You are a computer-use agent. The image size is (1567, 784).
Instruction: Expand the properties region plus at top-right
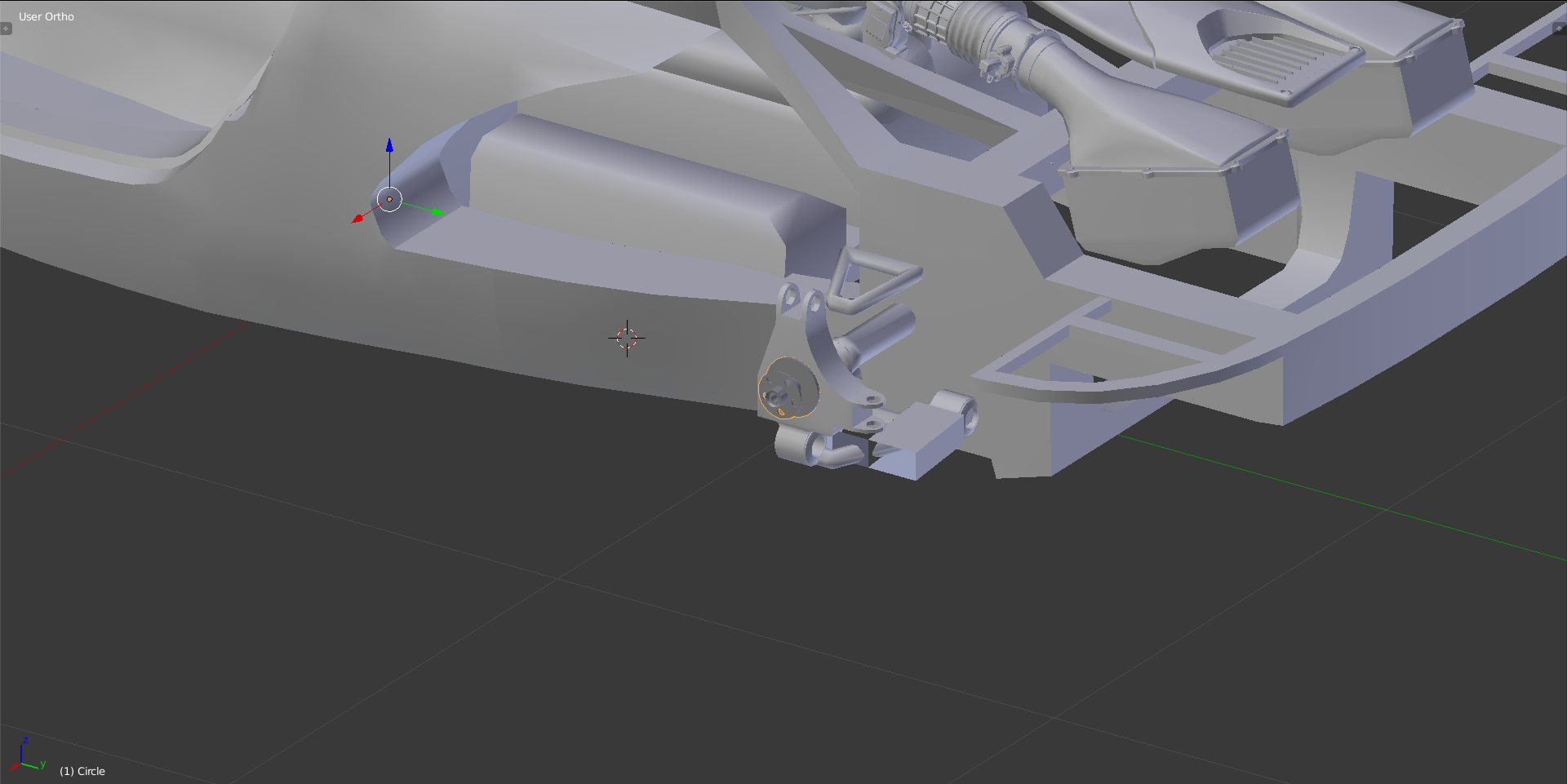[1560, 29]
